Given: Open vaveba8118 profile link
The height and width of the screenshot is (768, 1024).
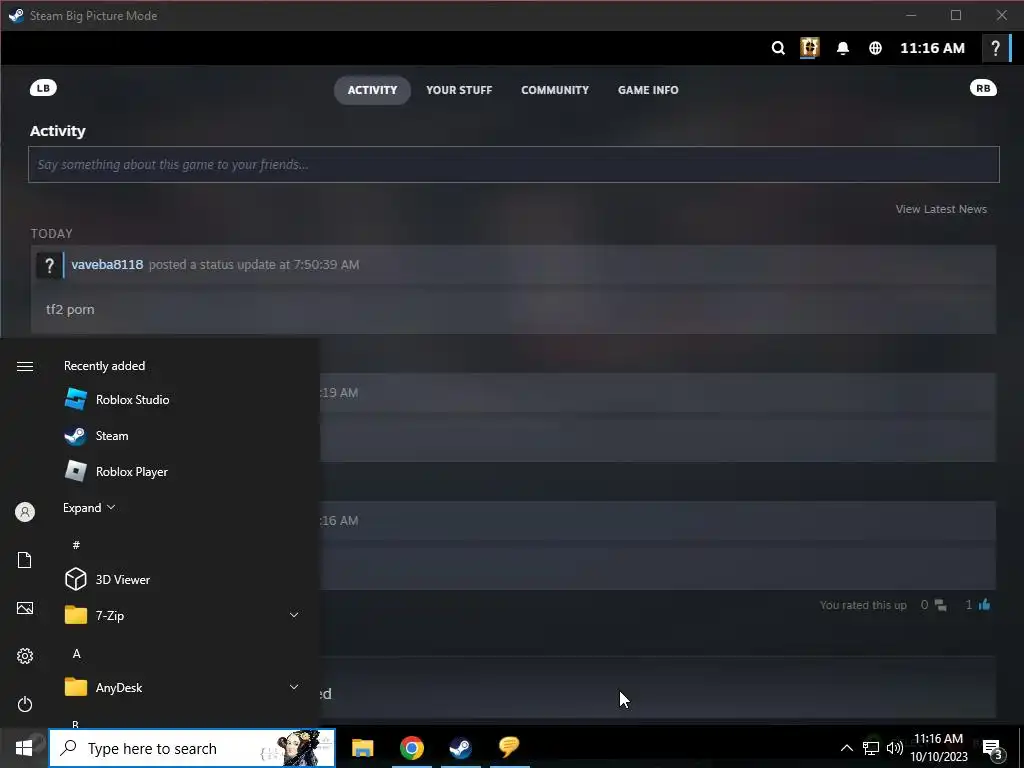Looking at the screenshot, I should coord(107,264).
